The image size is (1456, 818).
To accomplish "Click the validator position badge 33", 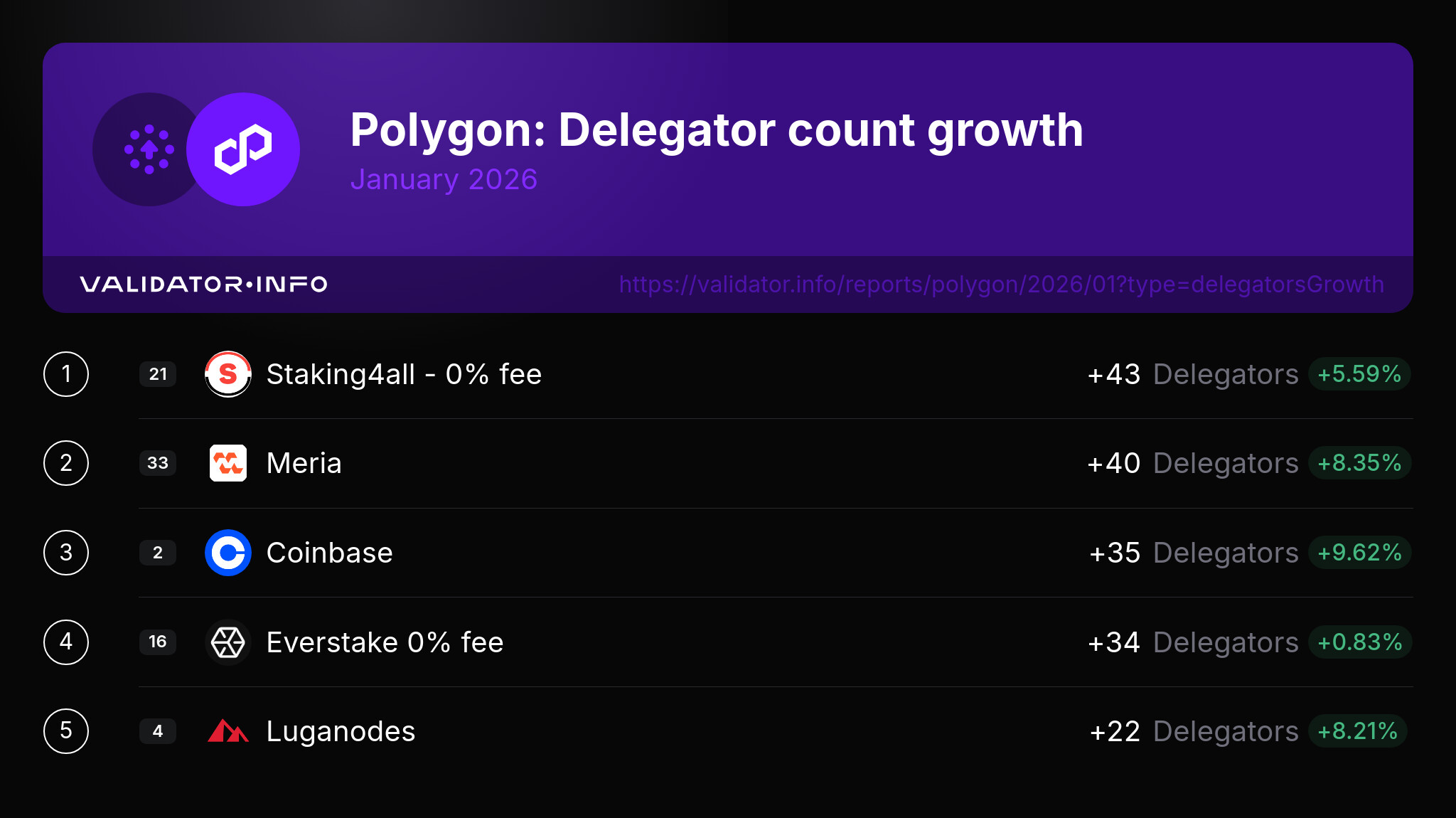I will click(x=158, y=463).
